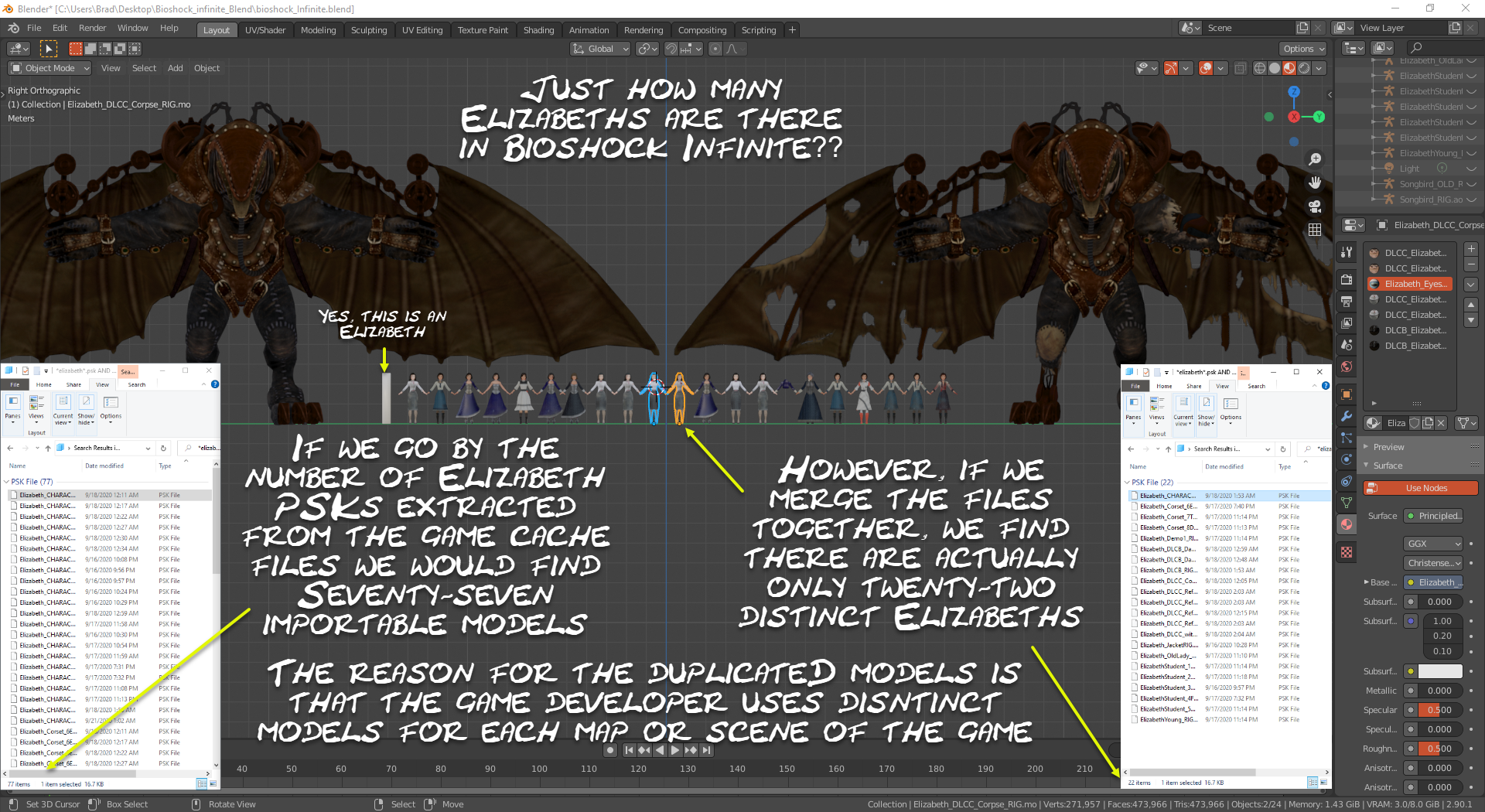Toggle the camera view icon
The height and width of the screenshot is (812, 1485).
pos(1315,206)
